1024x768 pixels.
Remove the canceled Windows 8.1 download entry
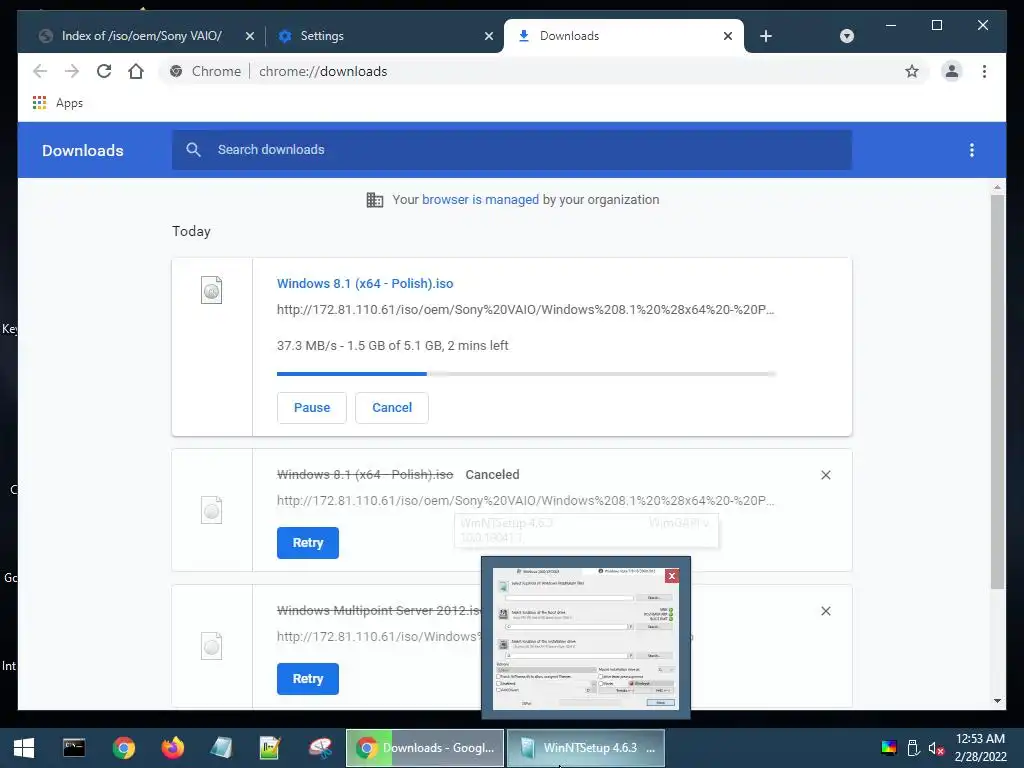pyautogui.click(x=825, y=475)
